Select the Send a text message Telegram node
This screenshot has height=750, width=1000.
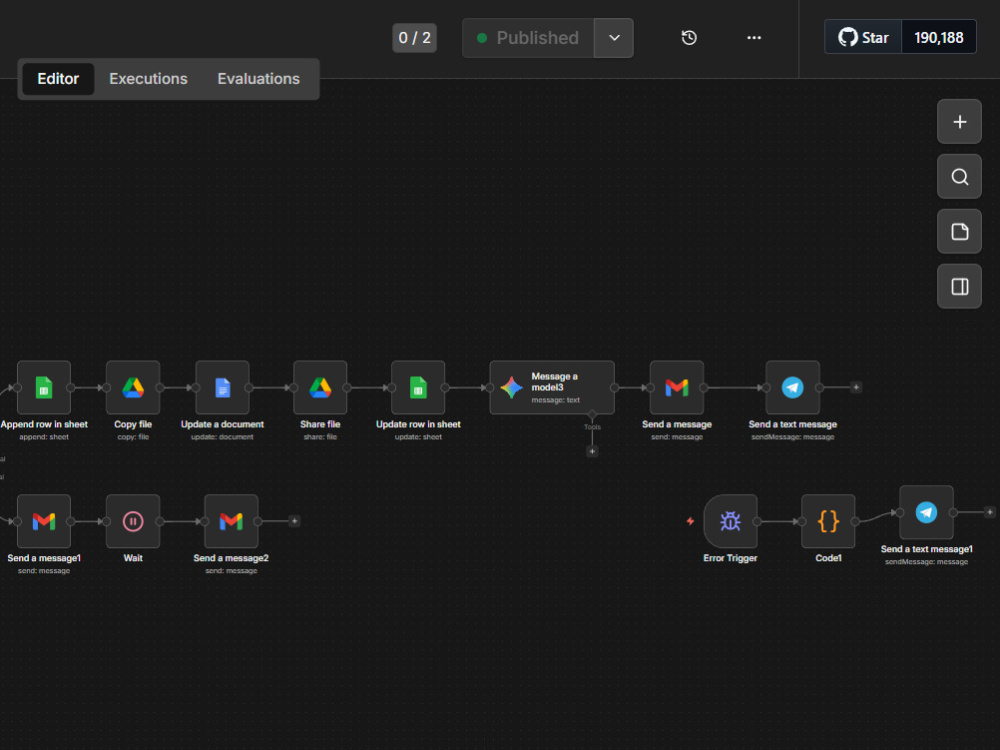(x=793, y=387)
